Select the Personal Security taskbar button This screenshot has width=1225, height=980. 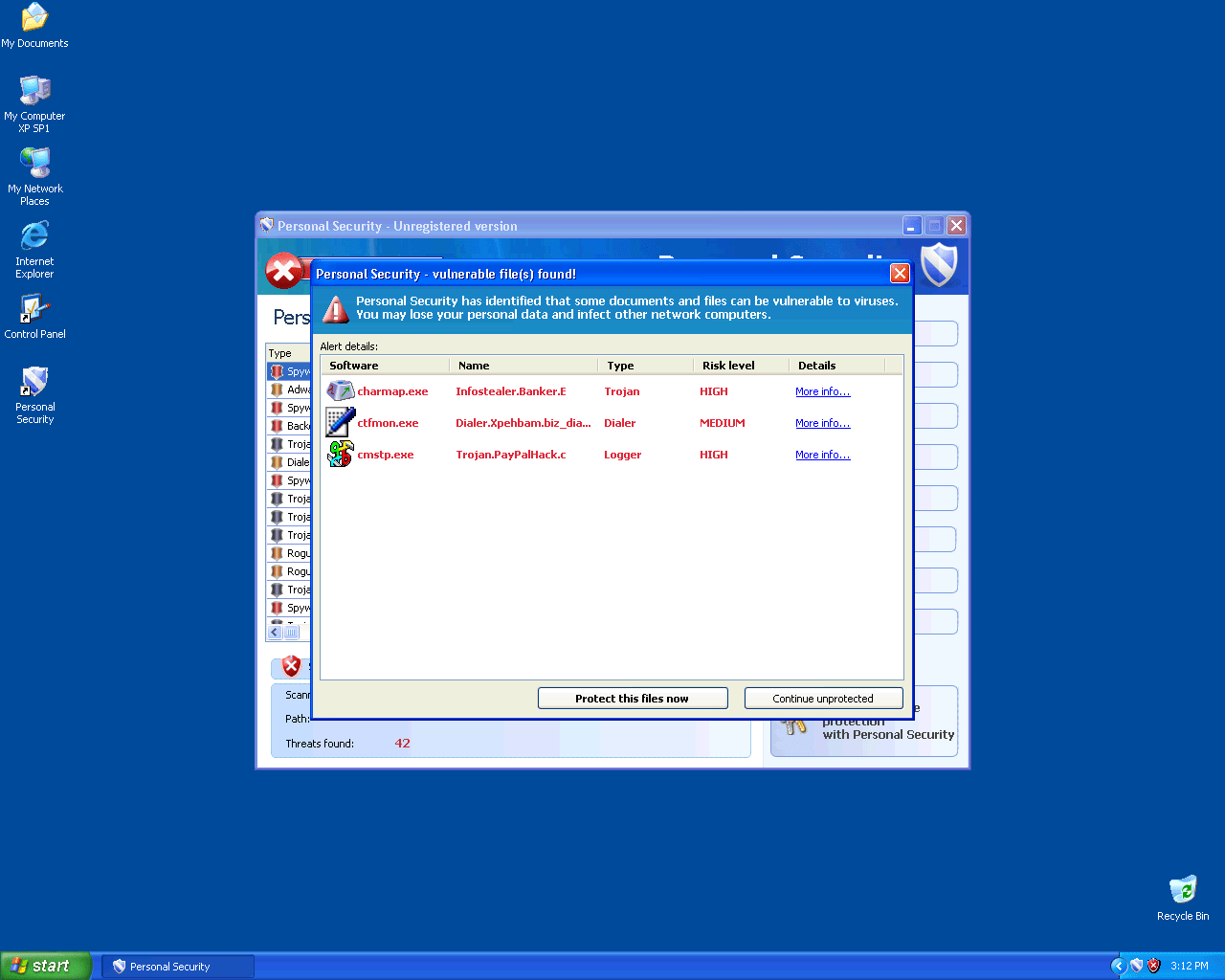[177, 966]
